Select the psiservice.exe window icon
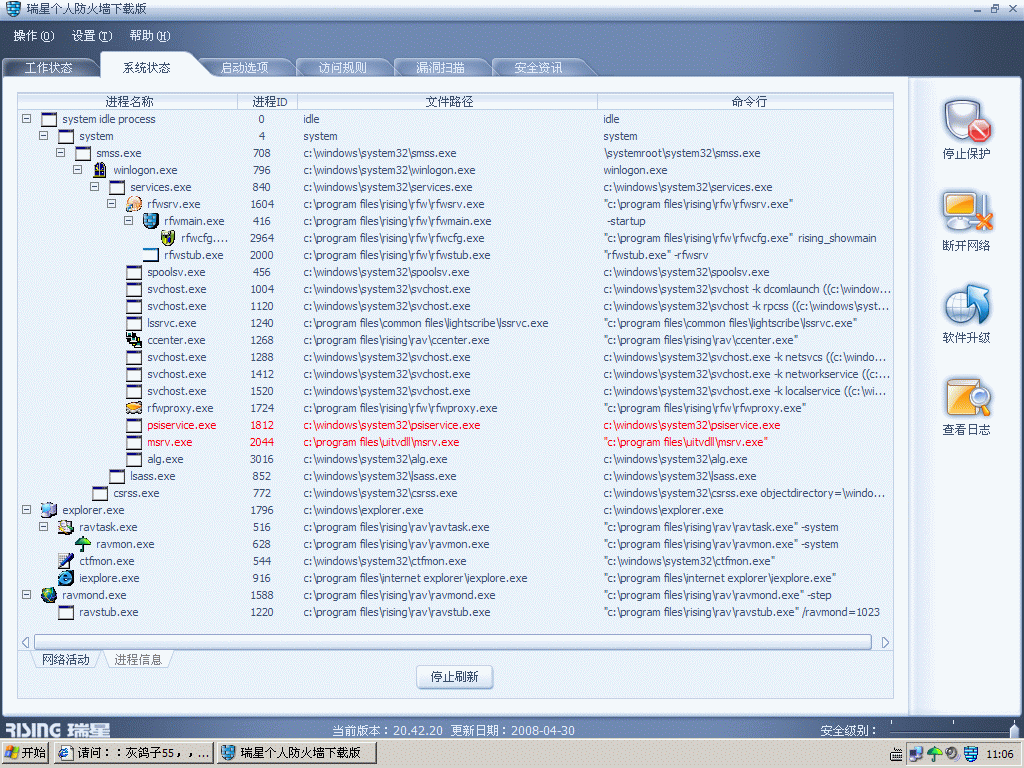Viewport: 1024px width, 768px height. coord(134,425)
